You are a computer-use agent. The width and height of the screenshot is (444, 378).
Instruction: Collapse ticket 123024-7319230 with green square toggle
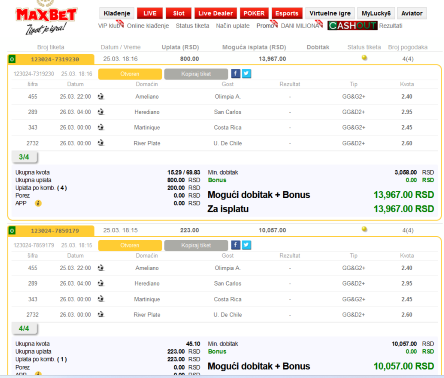tap(12, 59)
